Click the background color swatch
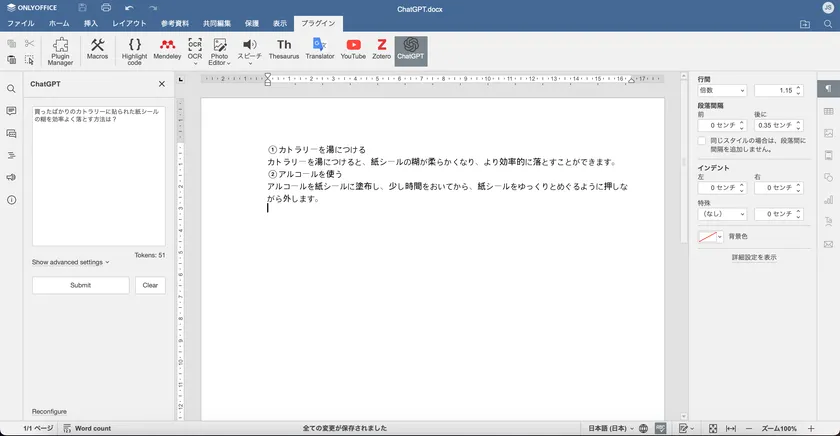 (x=711, y=237)
